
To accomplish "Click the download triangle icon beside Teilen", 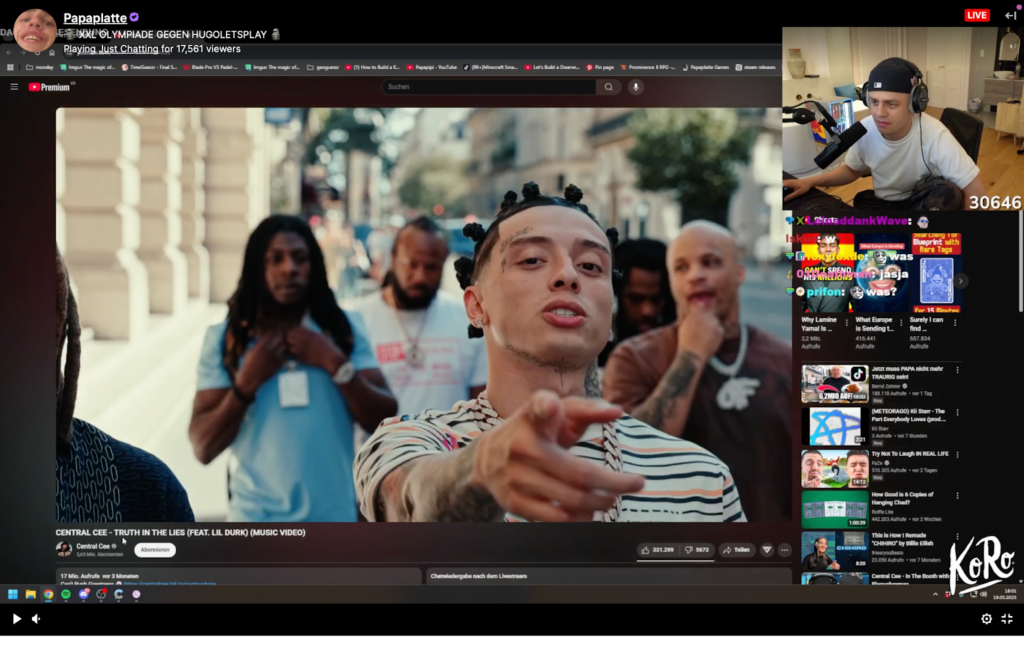I will (x=767, y=550).
